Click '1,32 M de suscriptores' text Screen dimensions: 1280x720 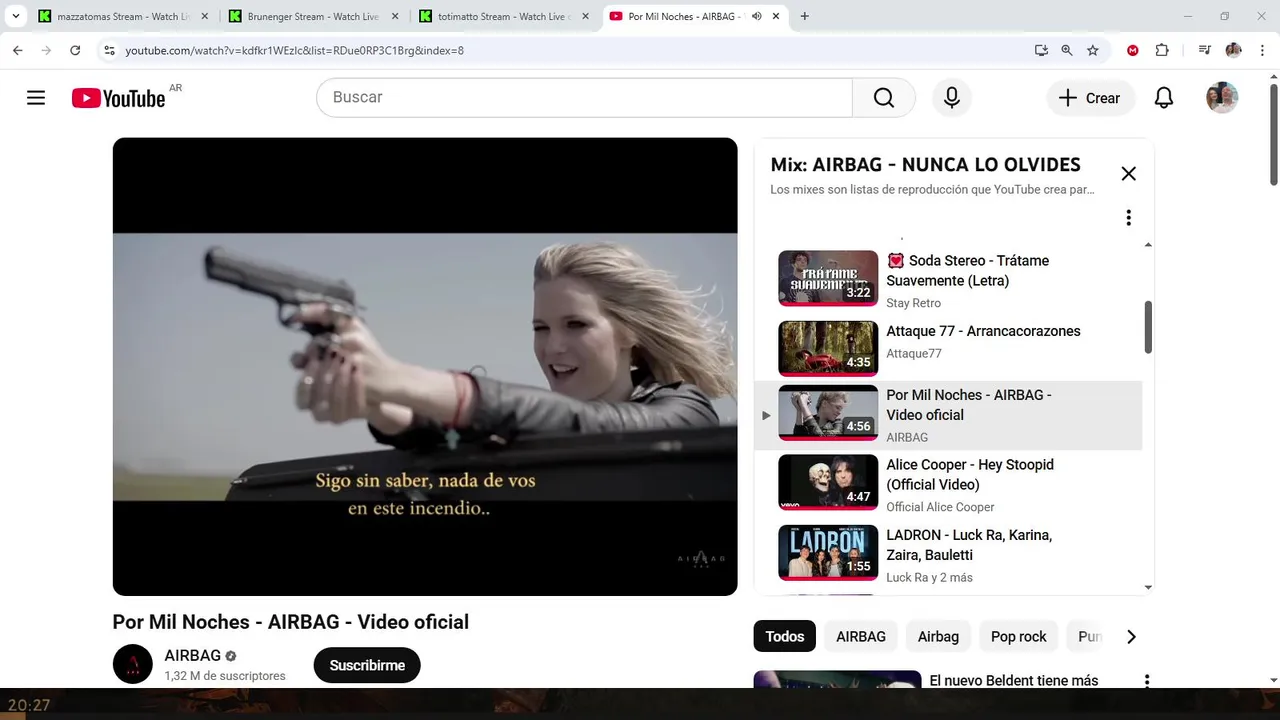[x=225, y=676]
